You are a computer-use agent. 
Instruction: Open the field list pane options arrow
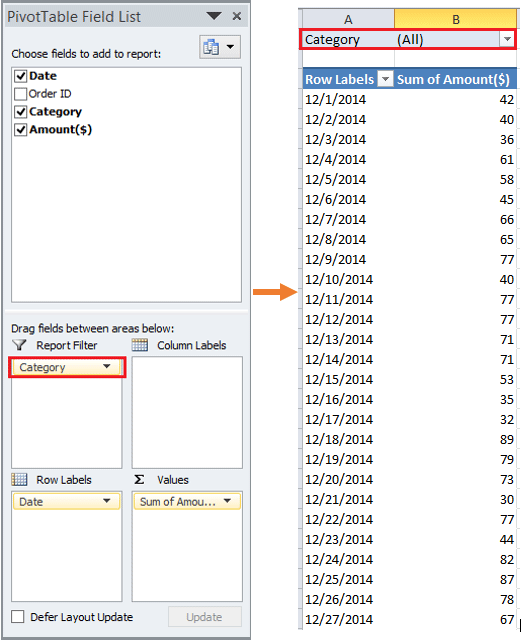click(214, 16)
